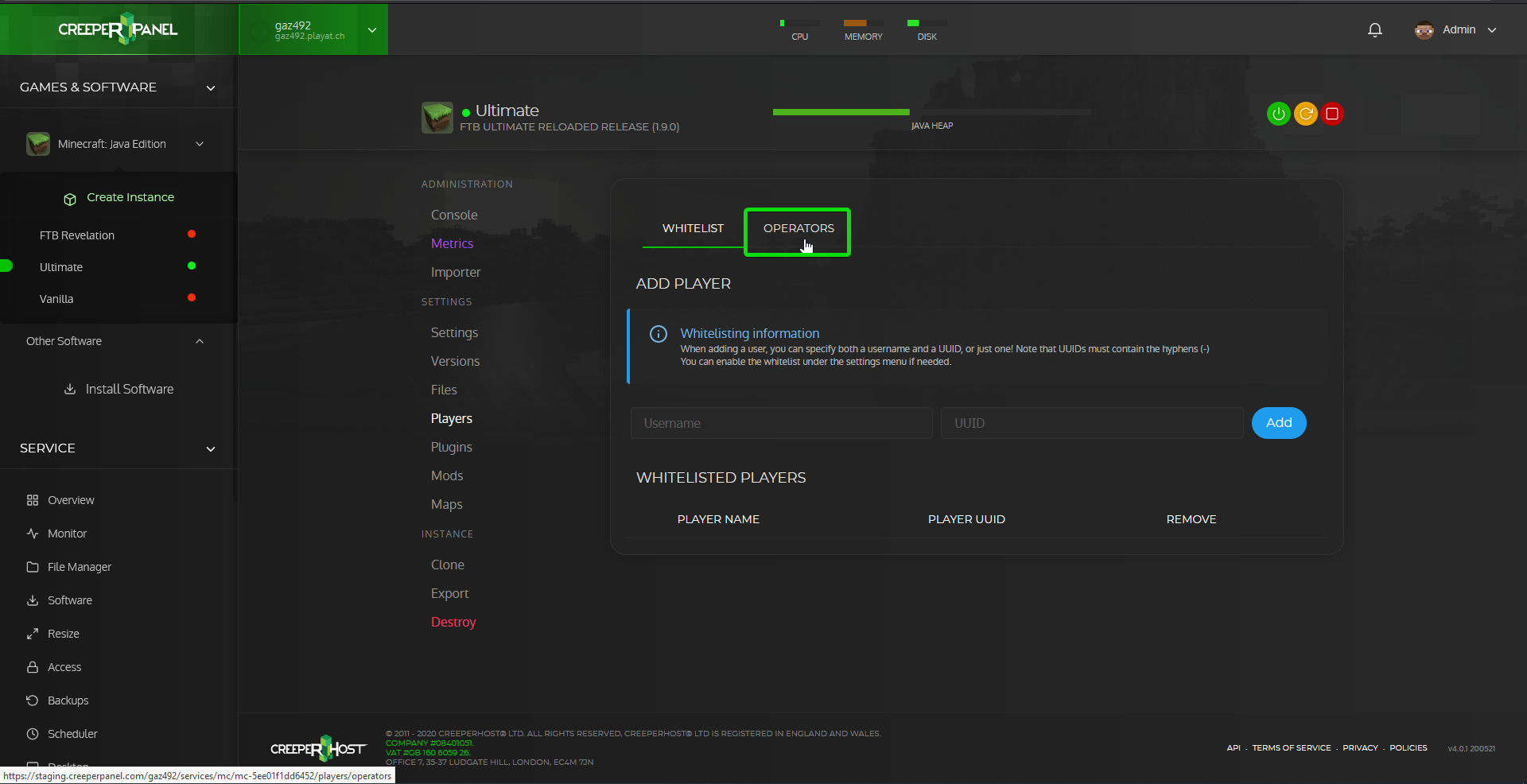Click the Resize arrows icon

[33, 634]
